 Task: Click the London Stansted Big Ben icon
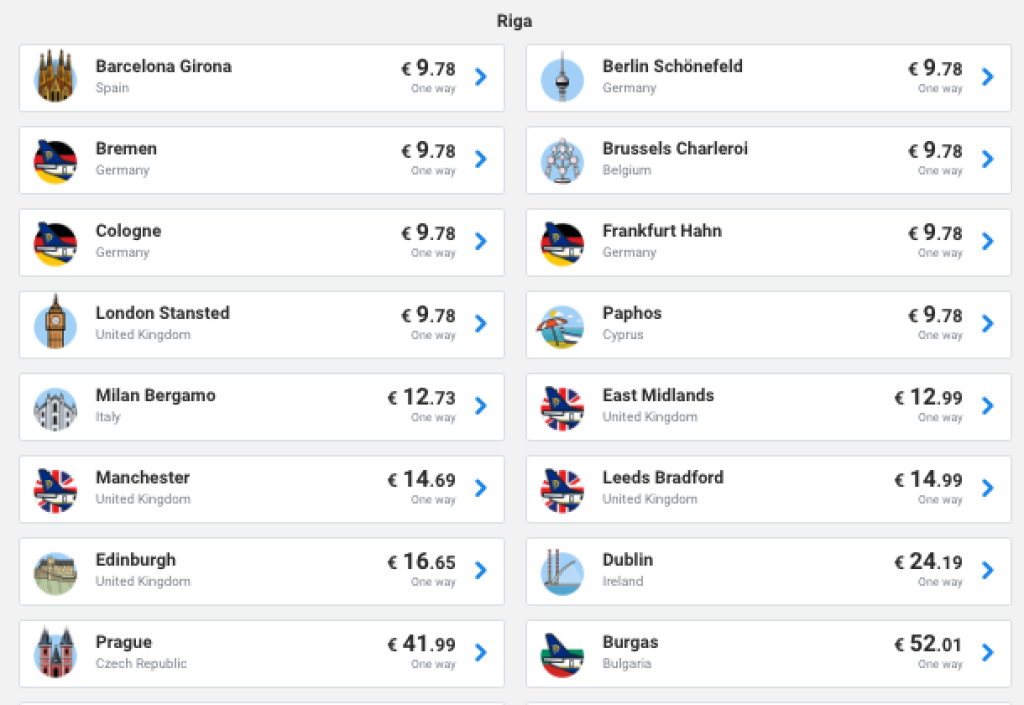click(x=55, y=324)
